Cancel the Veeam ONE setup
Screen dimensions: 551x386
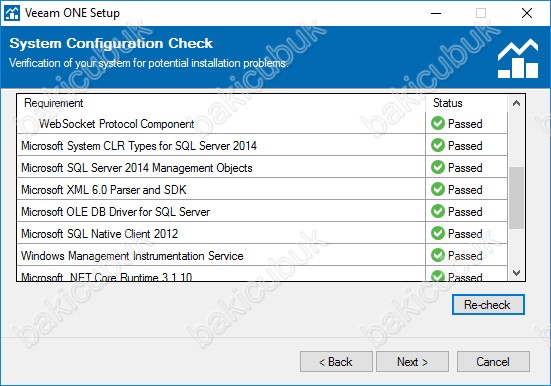[493, 361]
